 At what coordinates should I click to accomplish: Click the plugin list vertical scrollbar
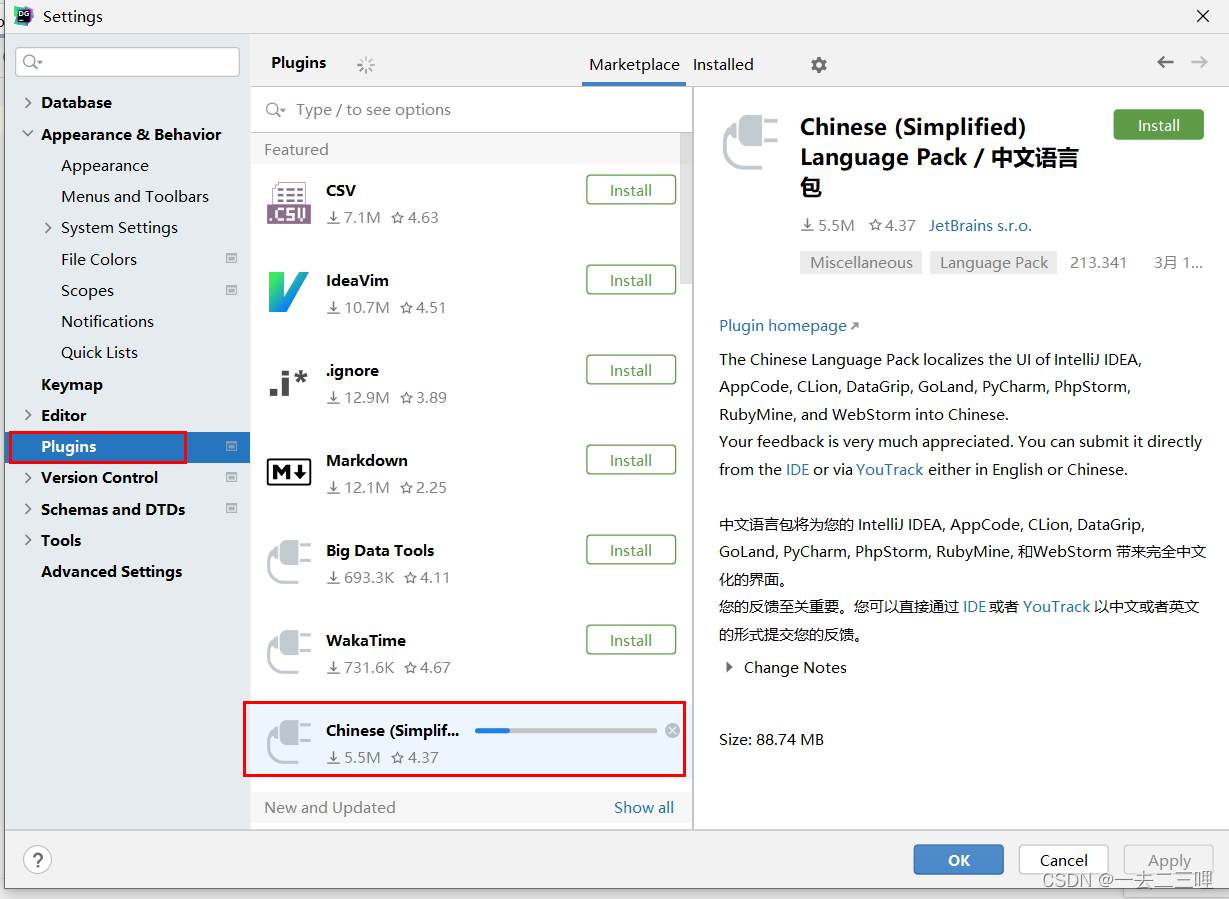click(685, 210)
